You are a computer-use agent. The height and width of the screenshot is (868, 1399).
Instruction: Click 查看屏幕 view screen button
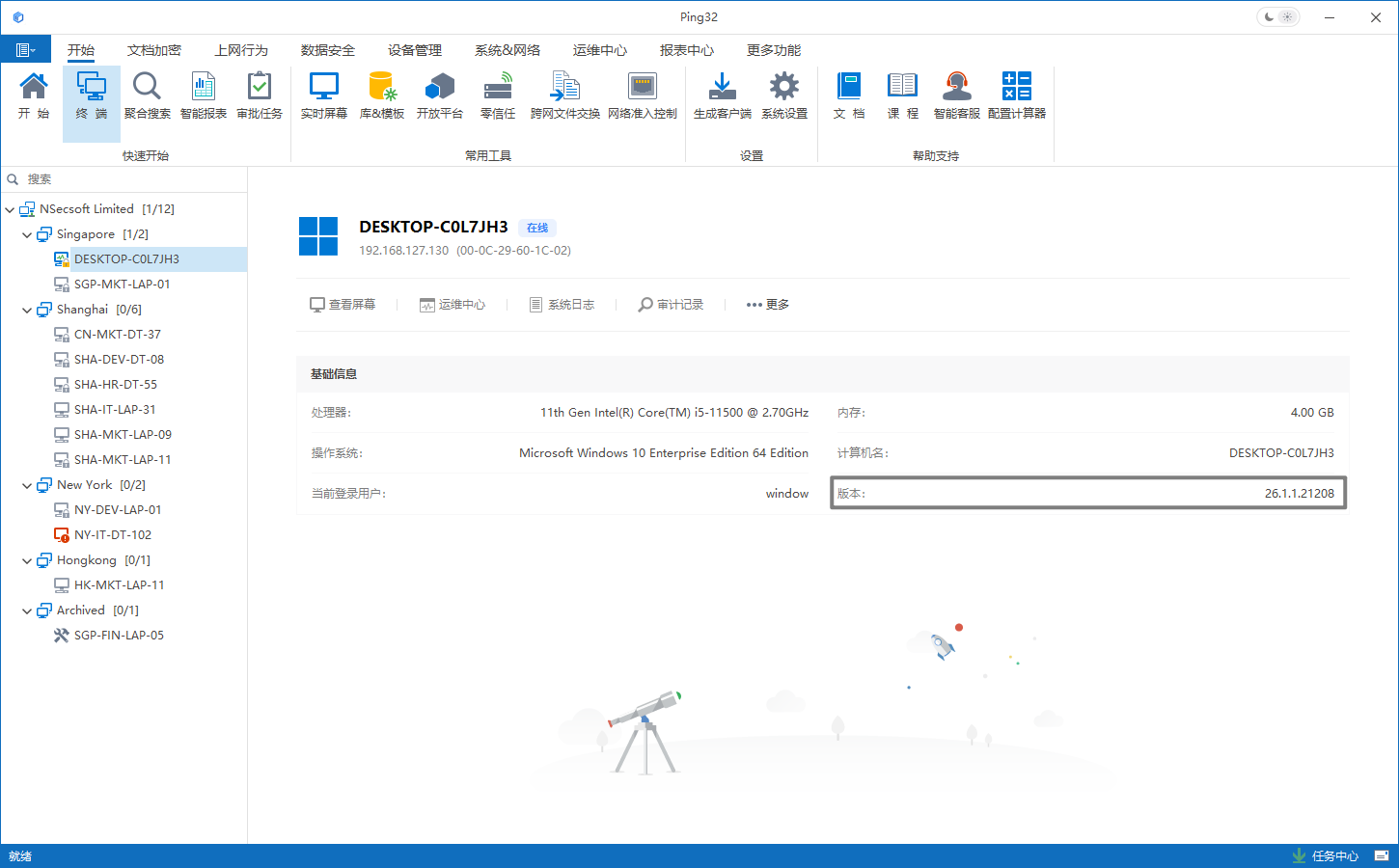point(343,305)
